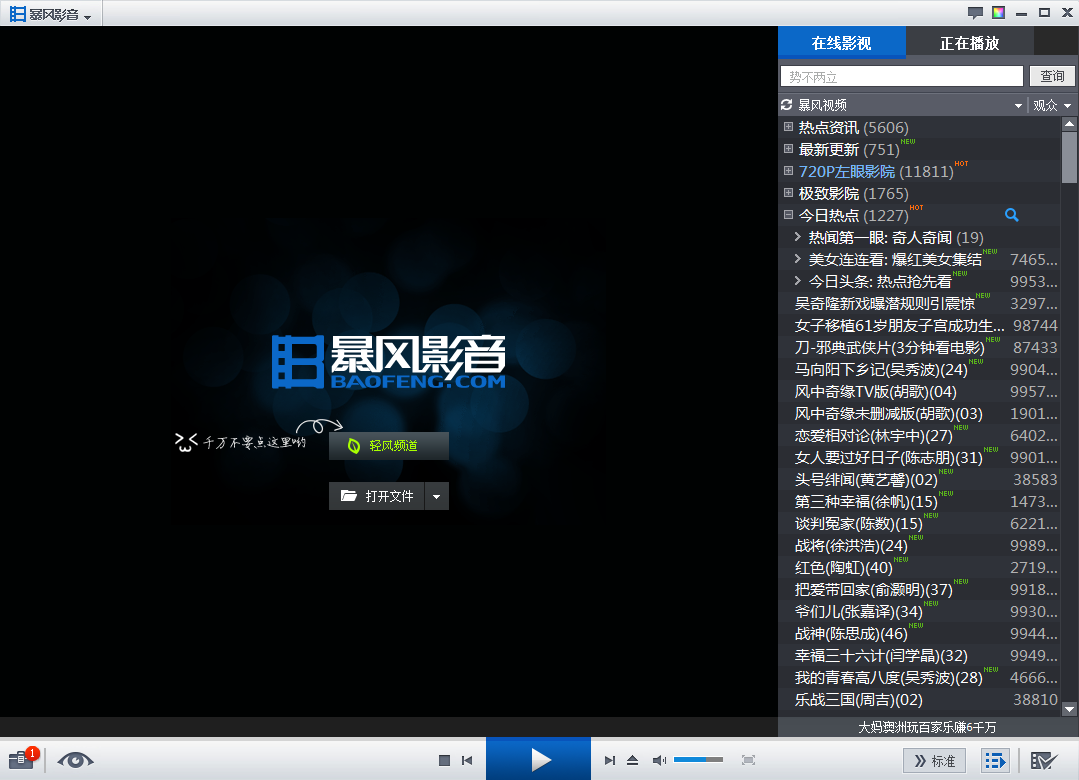Screen dimensions: 1079x780
Task: Adjust the volume slider
Action: point(698,759)
